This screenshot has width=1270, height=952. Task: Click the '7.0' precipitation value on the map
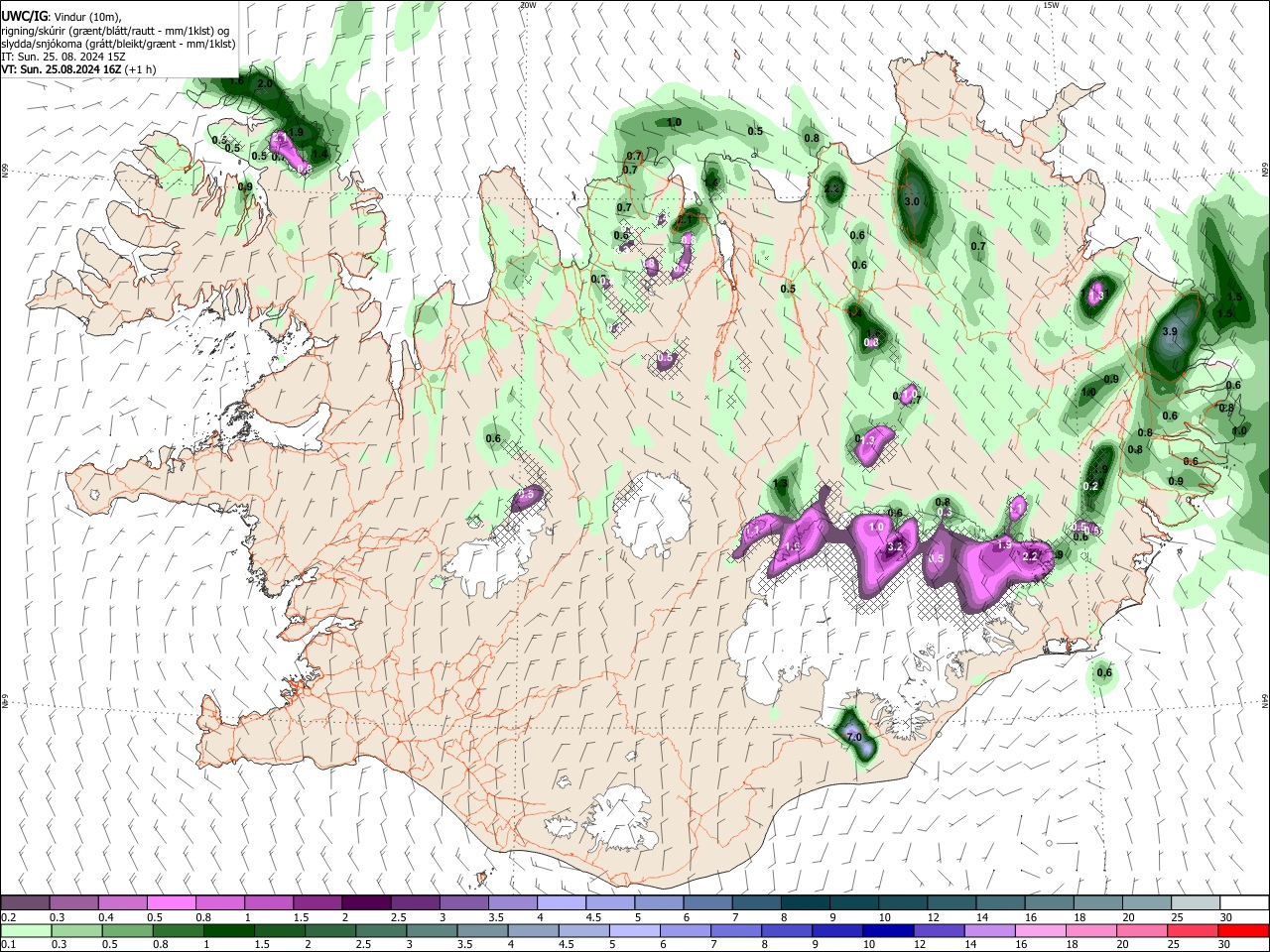click(x=854, y=737)
